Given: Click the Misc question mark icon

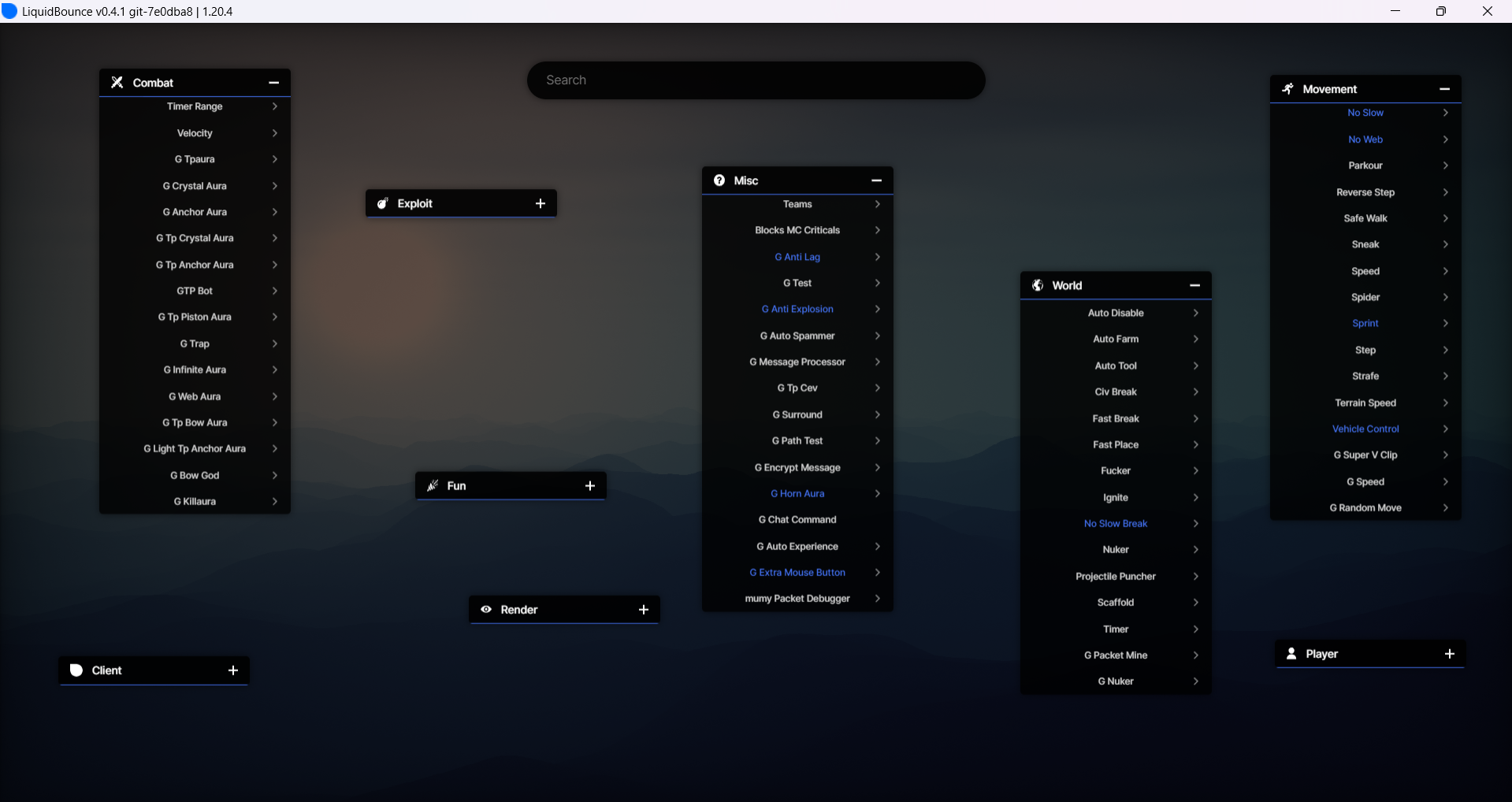Looking at the screenshot, I should 719,180.
